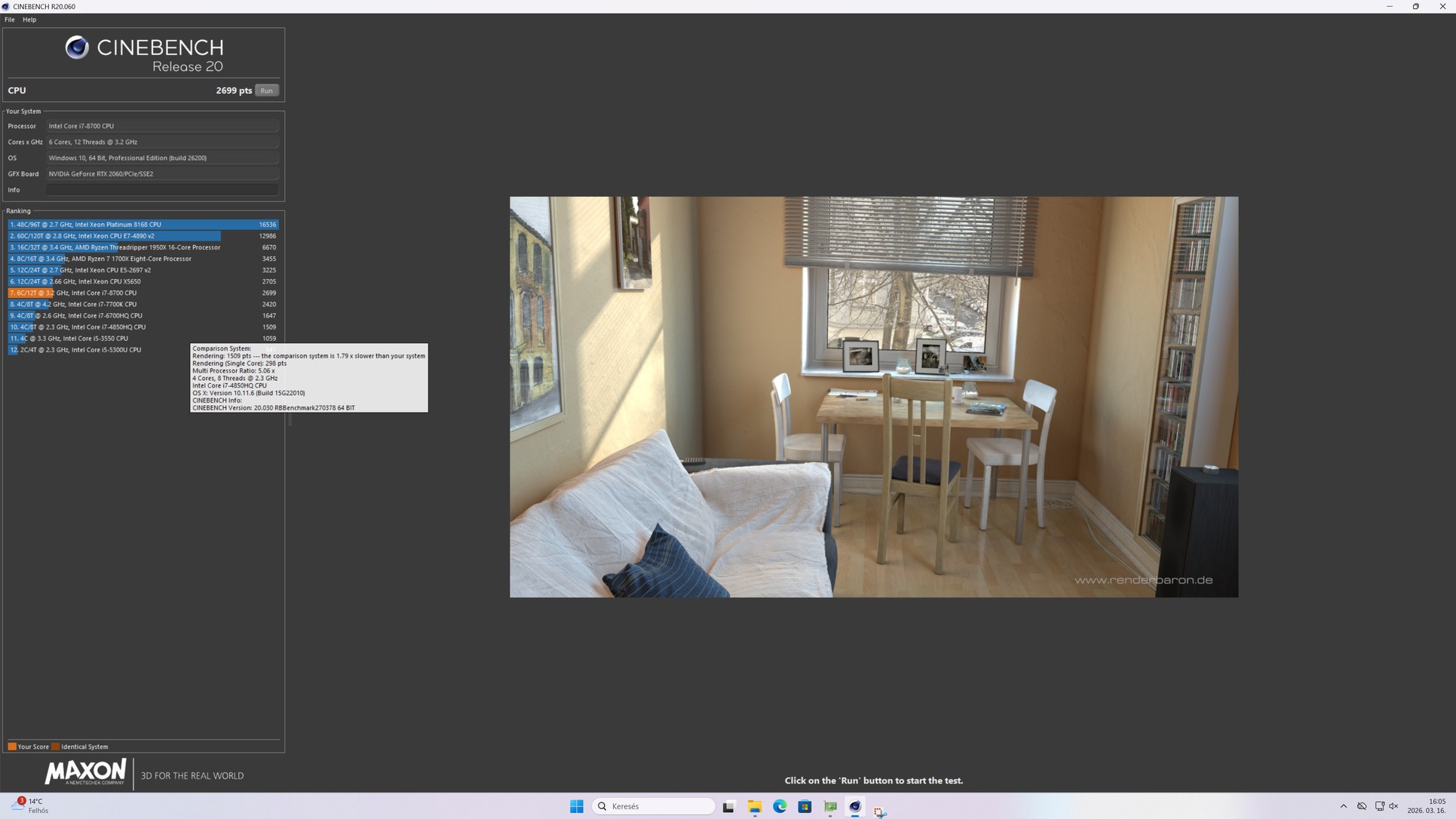Viewport: 1456px width, 819px height.
Task: Click the Run button for CPU test
Action: pos(266,90)
